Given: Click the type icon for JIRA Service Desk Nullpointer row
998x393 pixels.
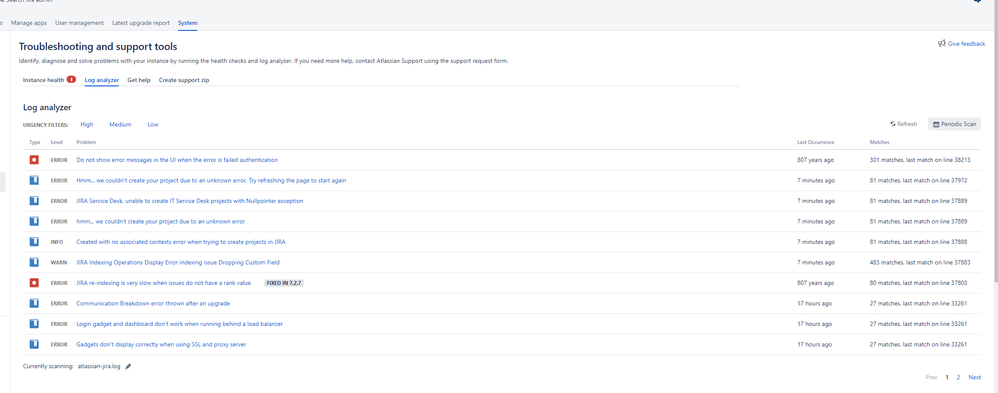Looking at the screenshot, I should [34, 201].
